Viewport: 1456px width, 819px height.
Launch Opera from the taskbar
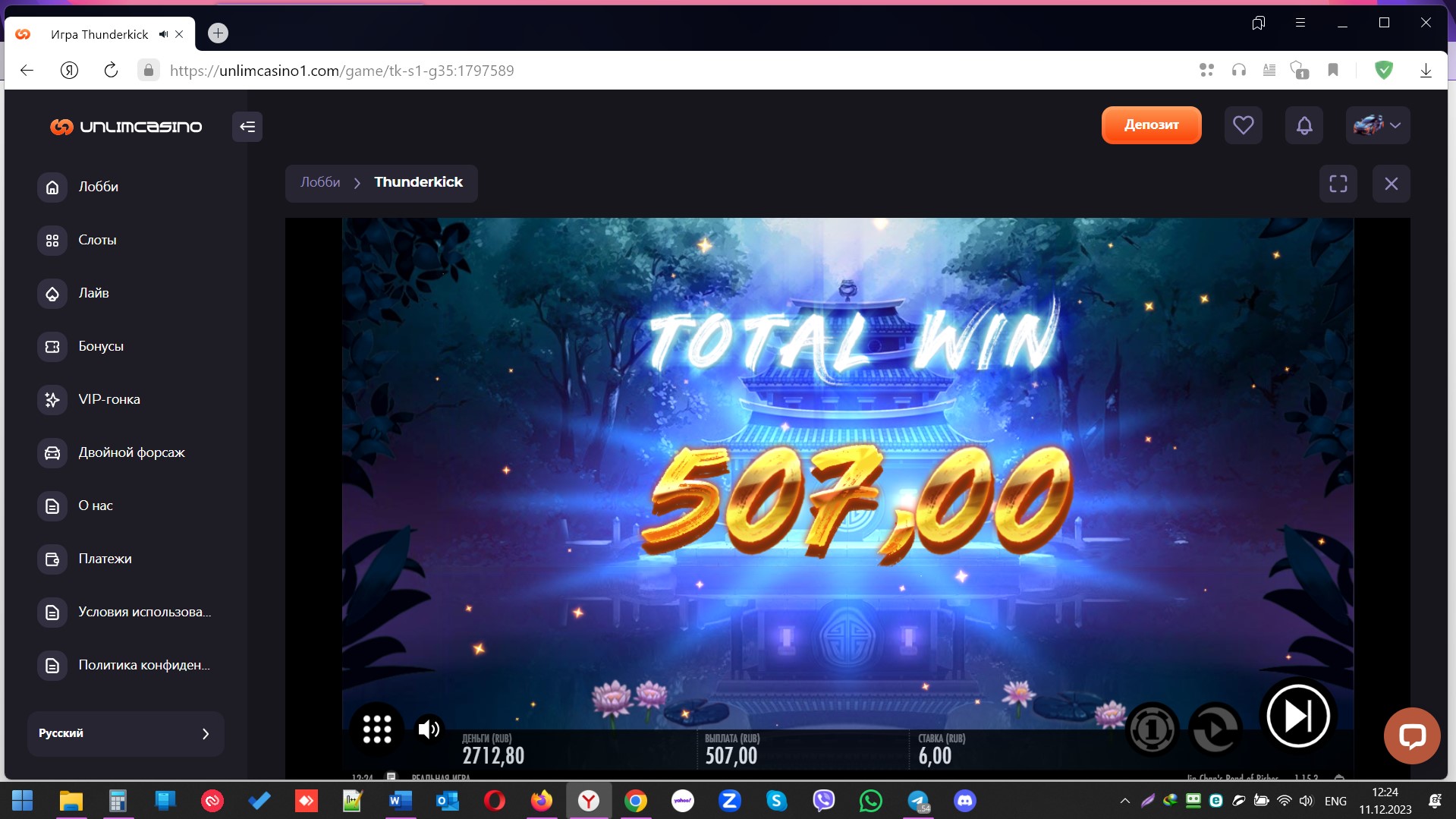tap(495, 801)
